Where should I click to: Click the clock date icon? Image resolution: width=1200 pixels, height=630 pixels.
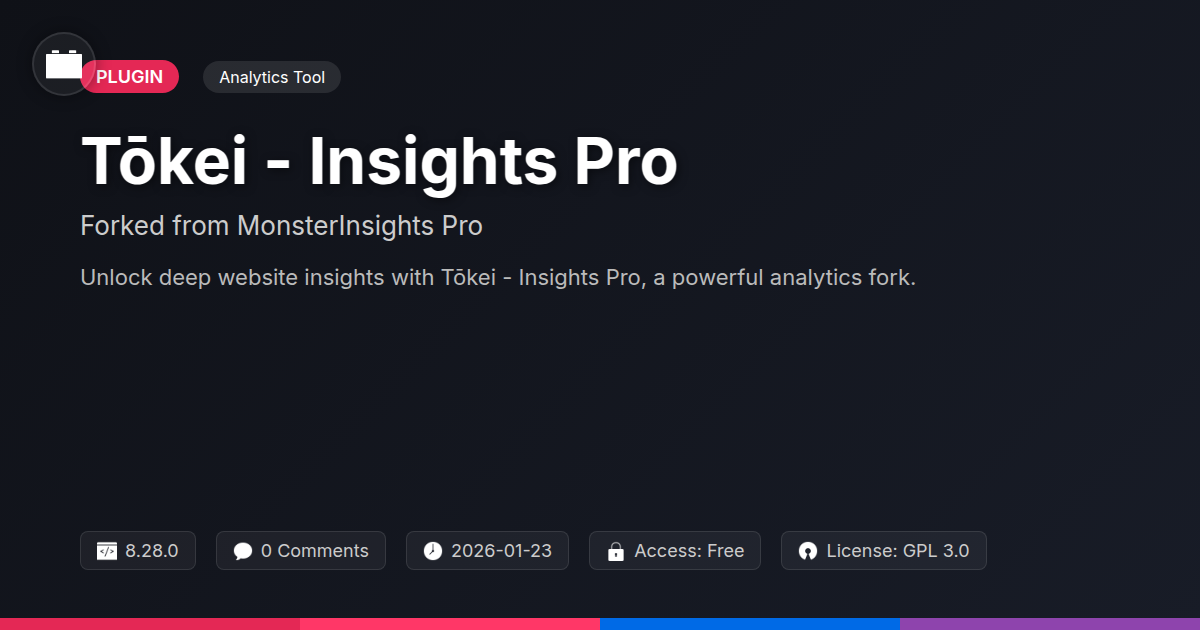432,551
